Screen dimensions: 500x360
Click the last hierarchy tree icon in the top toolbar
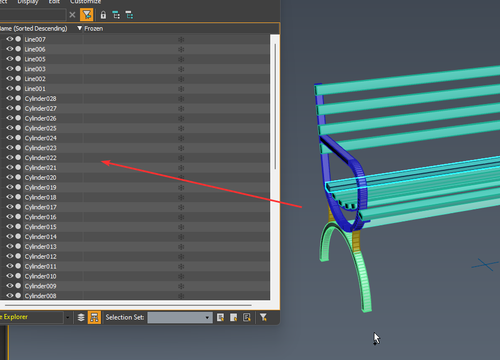pyautogui.click(x=129, y=15)
